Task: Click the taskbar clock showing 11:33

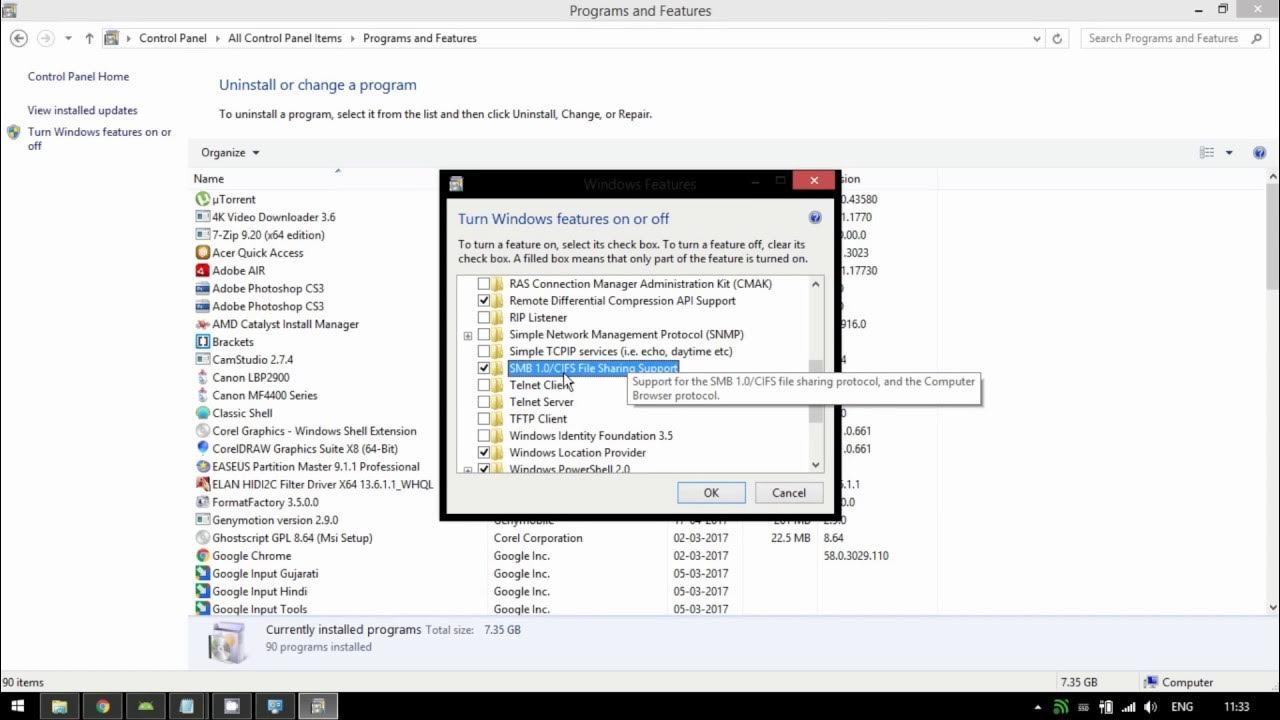Action: coord(1237,707)
